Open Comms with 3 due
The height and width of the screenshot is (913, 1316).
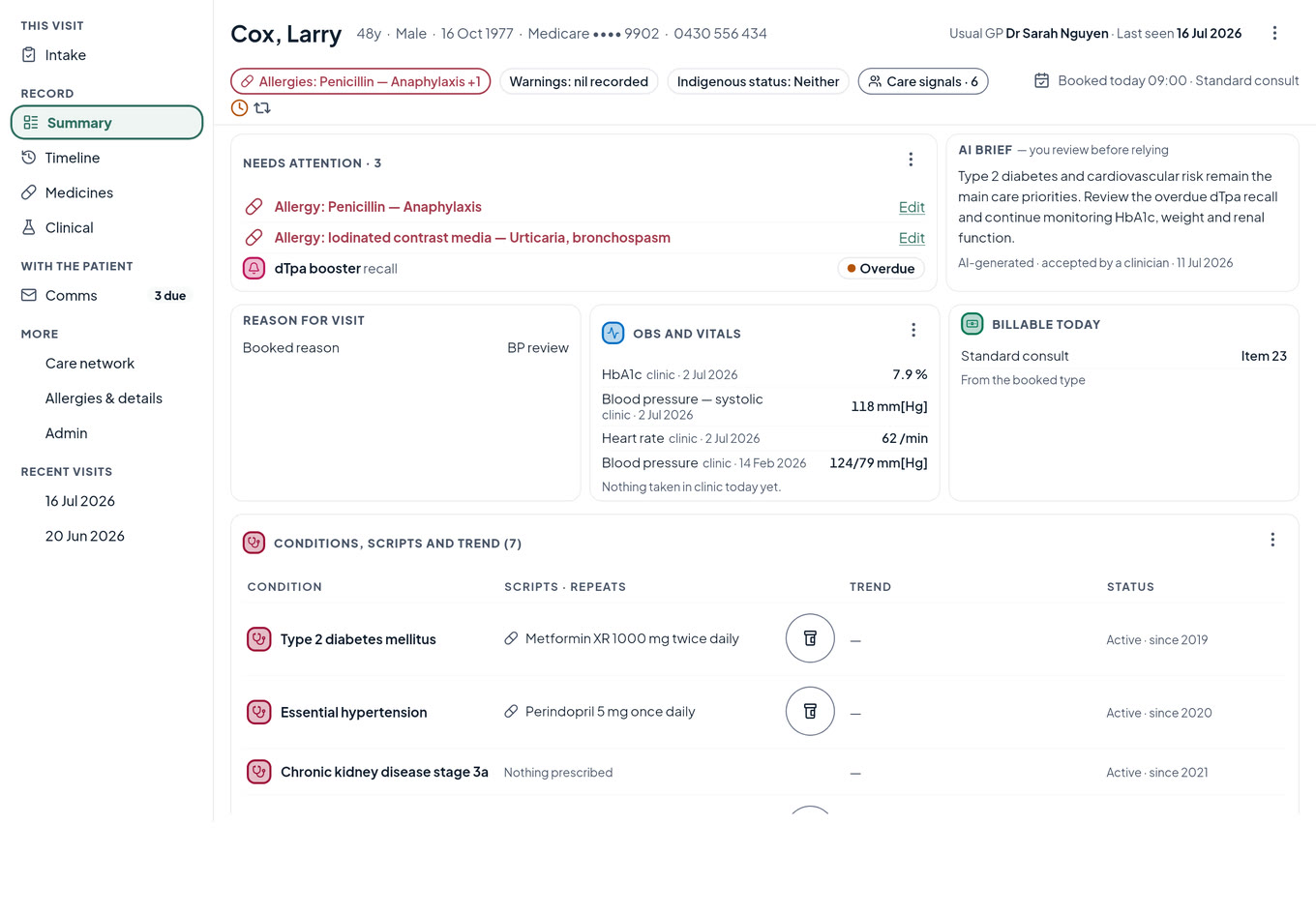(106, 296)
